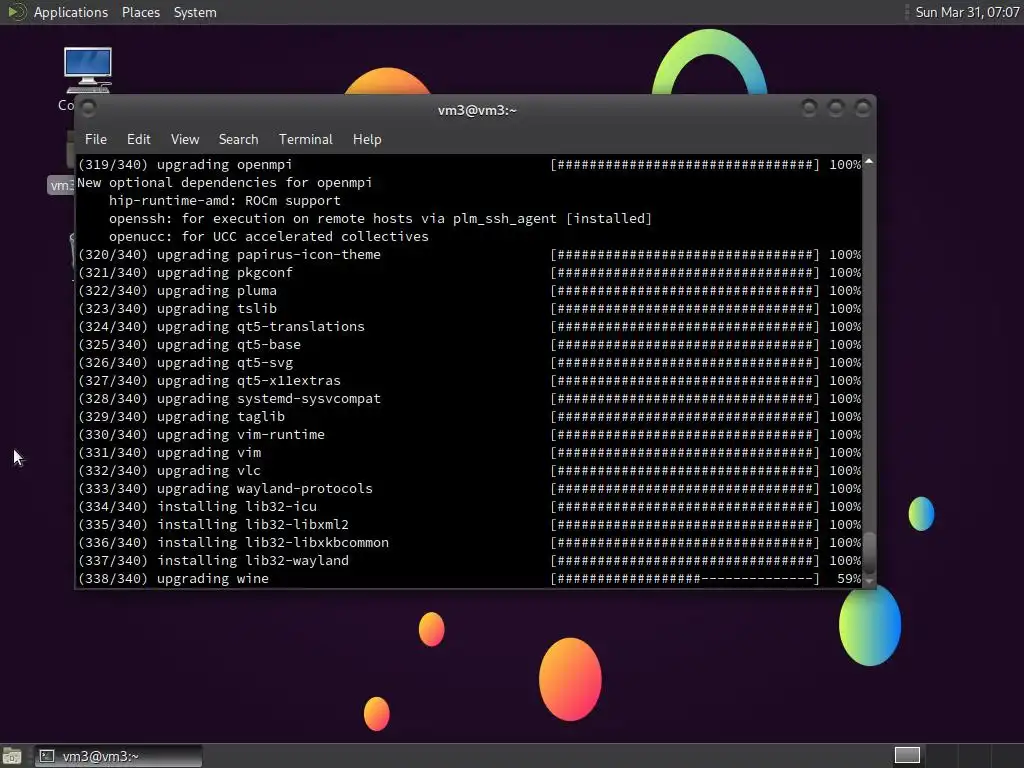
Task: Click the date and time clock
Action: [967, 12]
